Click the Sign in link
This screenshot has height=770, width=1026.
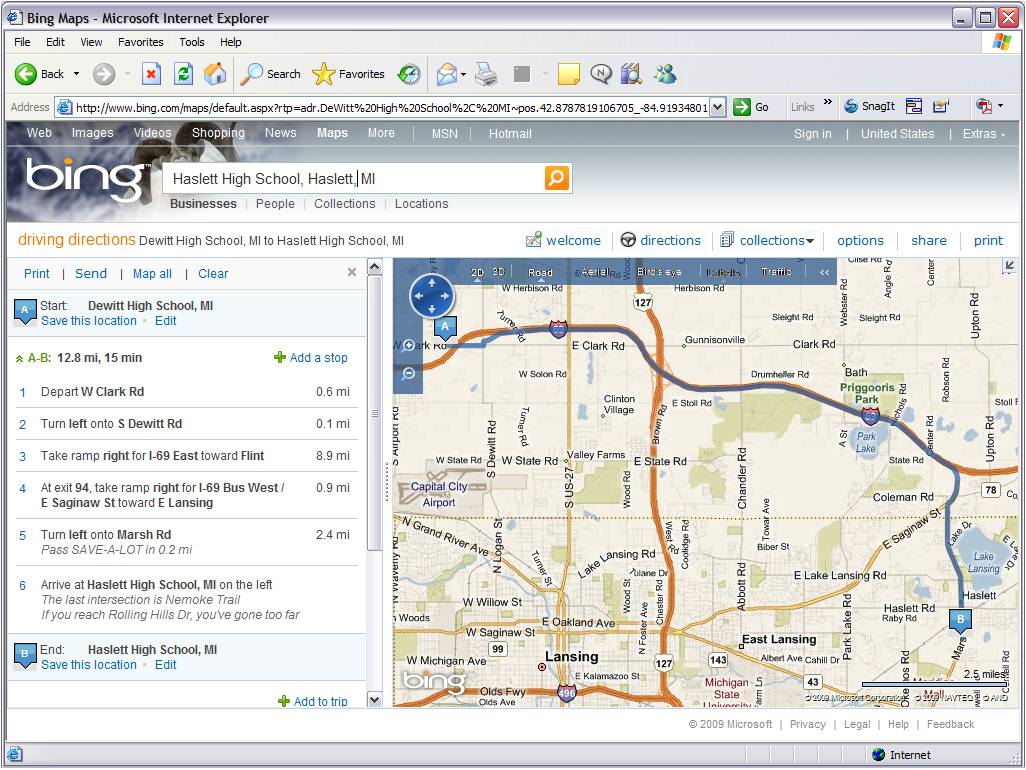point(812,133)
